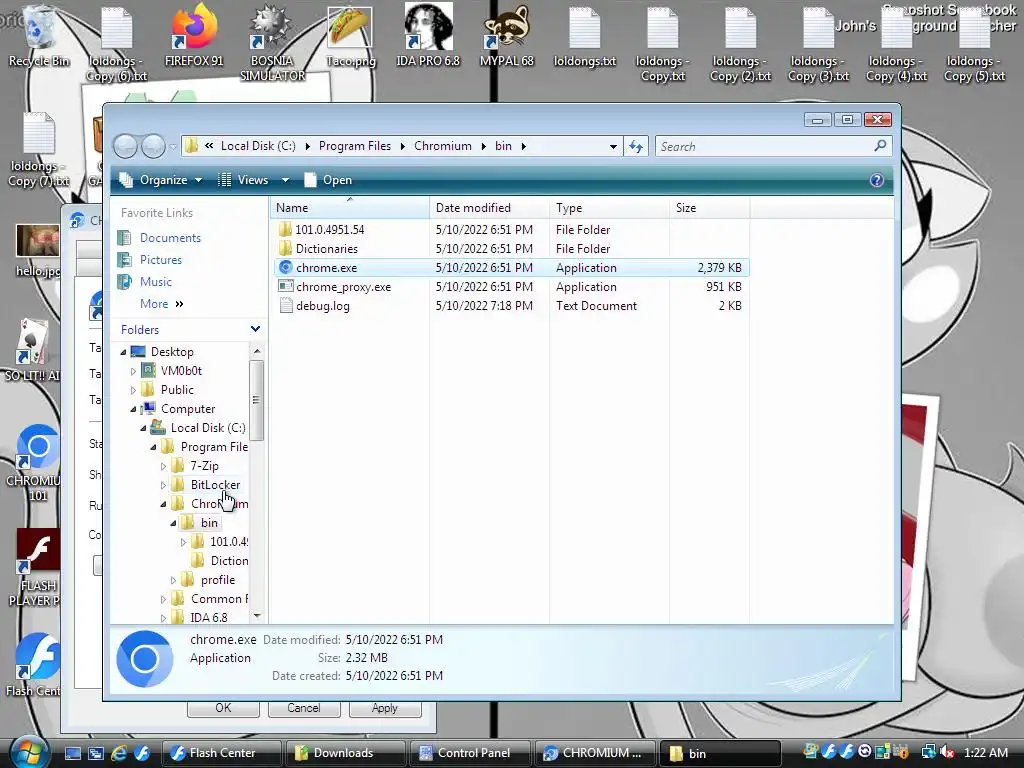Open CHROMIUM 101 desktop shortcut
This screenshot has height=768, width=1024.
point(36,462)
